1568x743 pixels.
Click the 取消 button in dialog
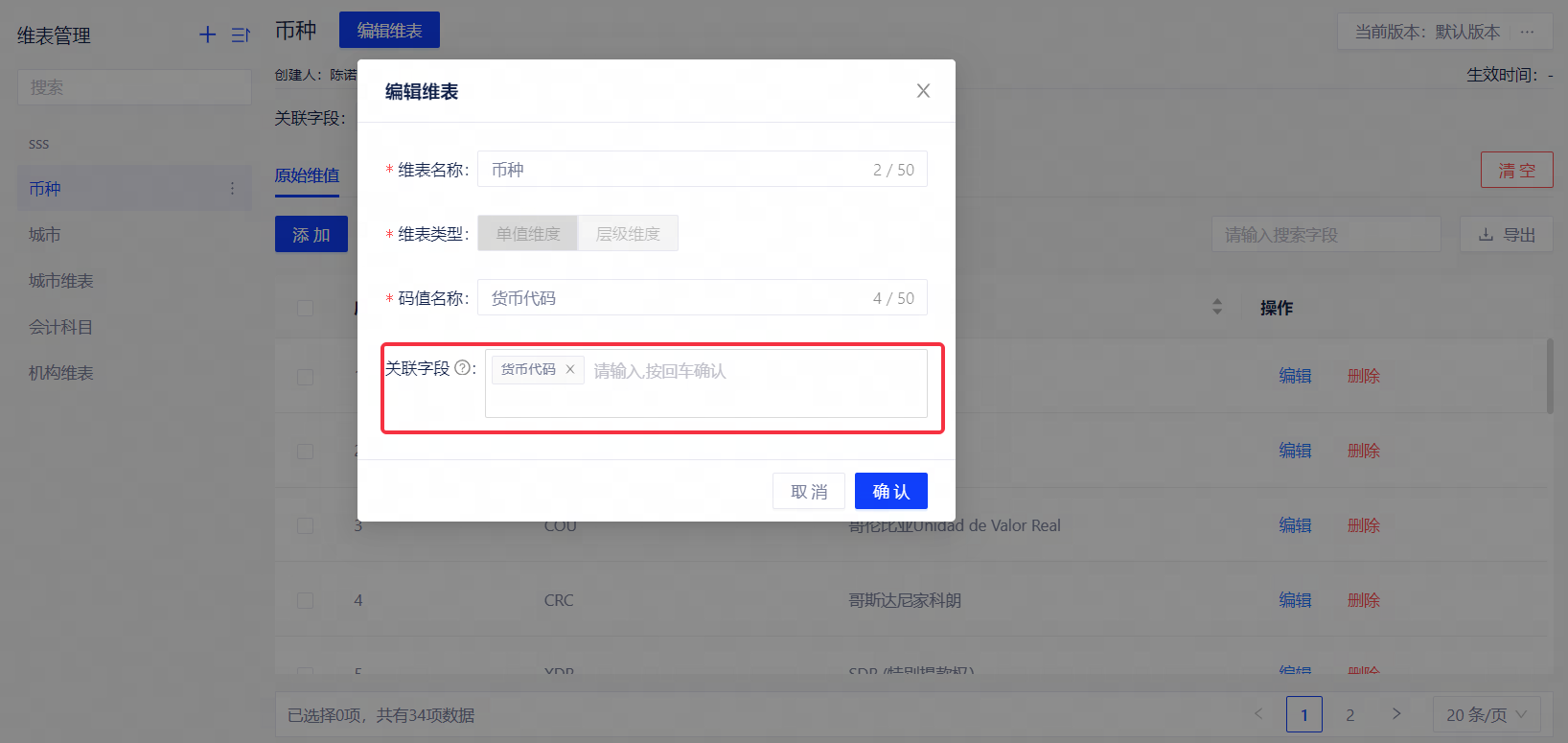pyautogui.click(x=808, y=492)
